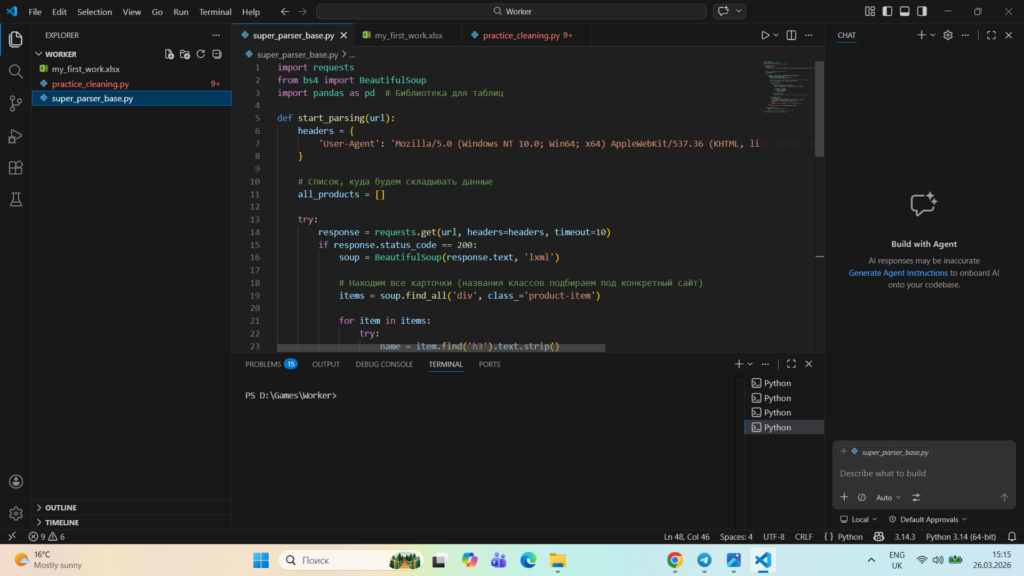Open the Extensions view
This screenshot has width=1024, height=576.
[x=16, y=168]
